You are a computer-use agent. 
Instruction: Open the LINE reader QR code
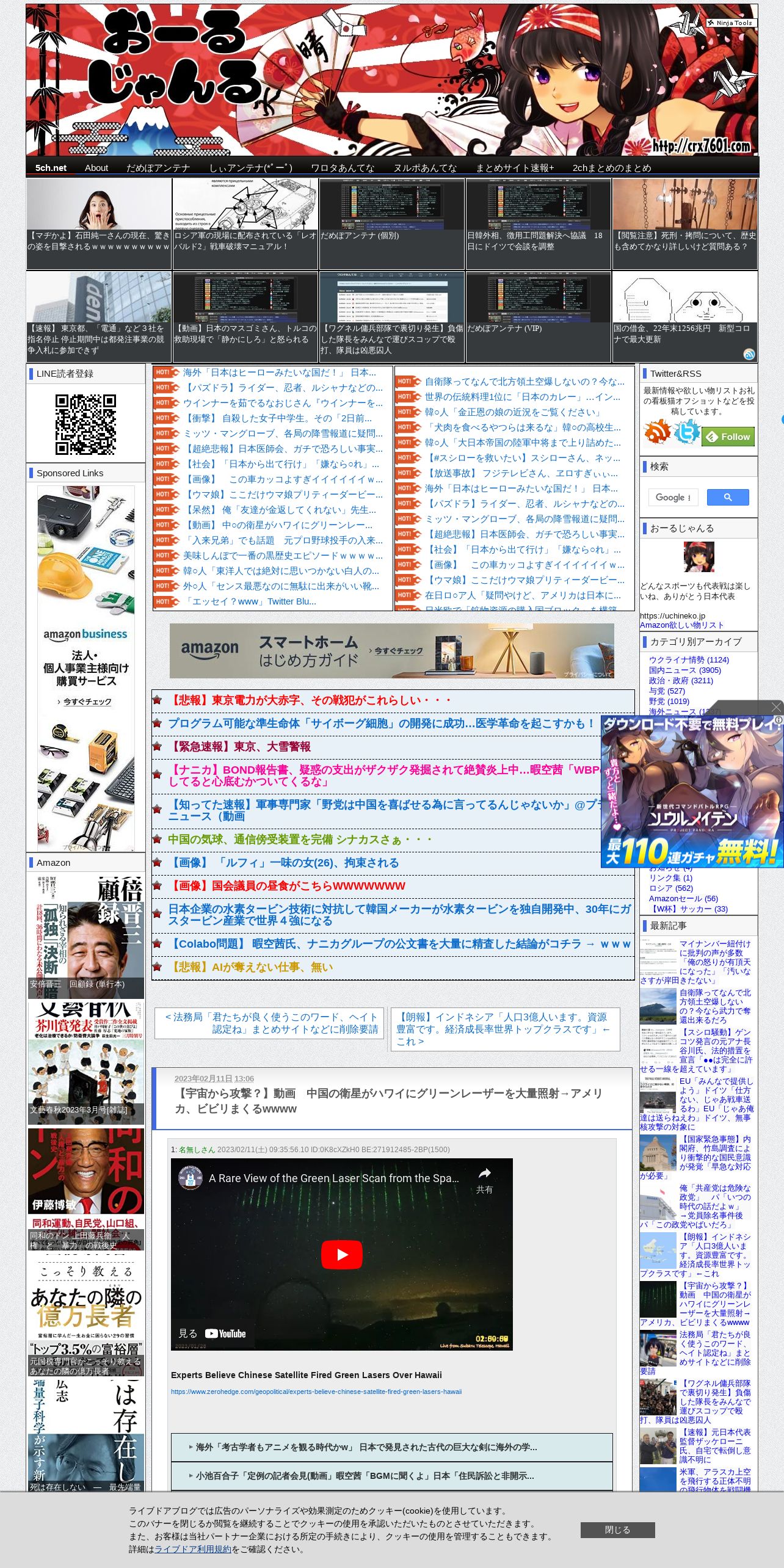[85, 424]
